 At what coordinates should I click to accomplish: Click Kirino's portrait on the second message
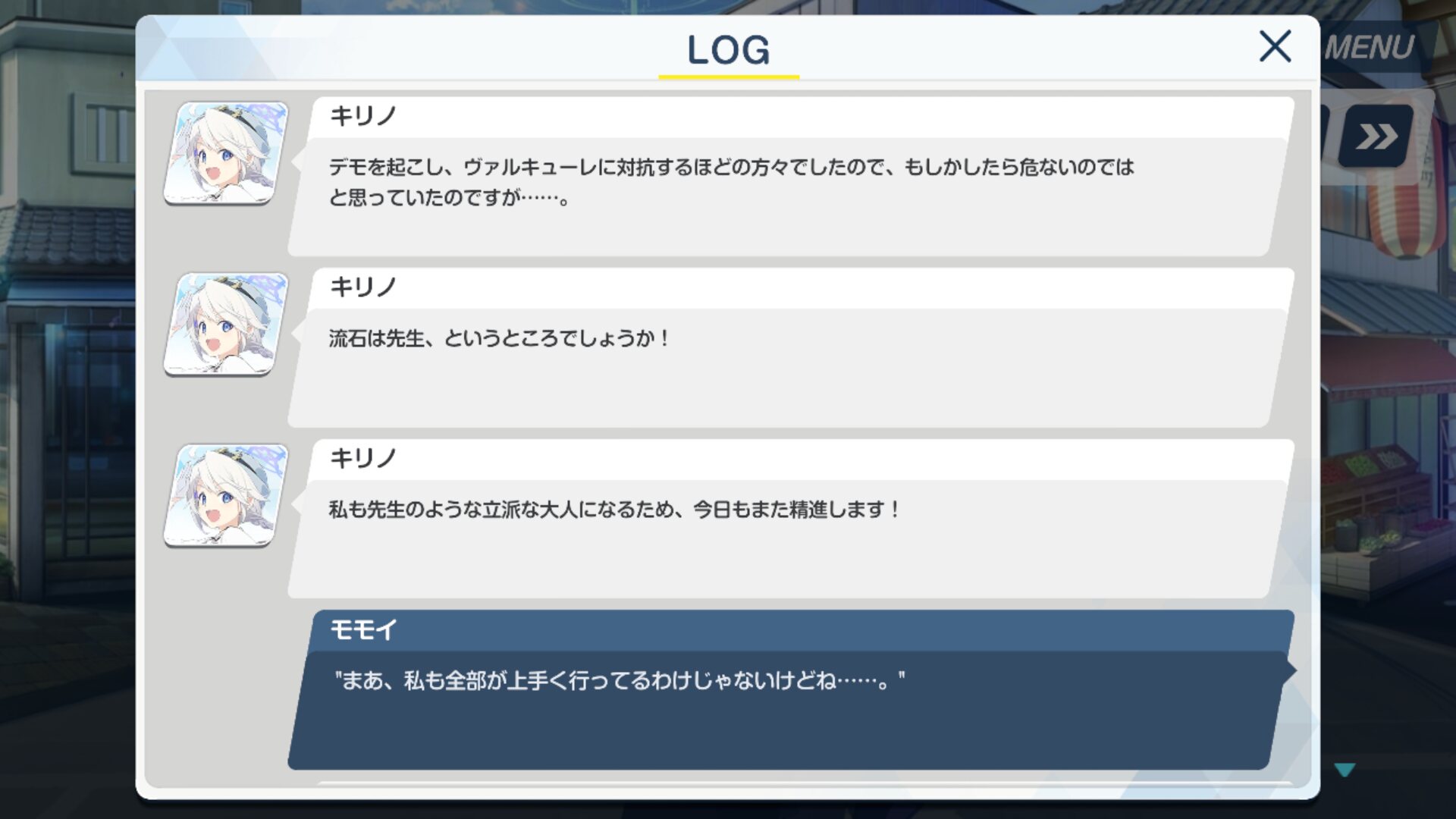226,325
